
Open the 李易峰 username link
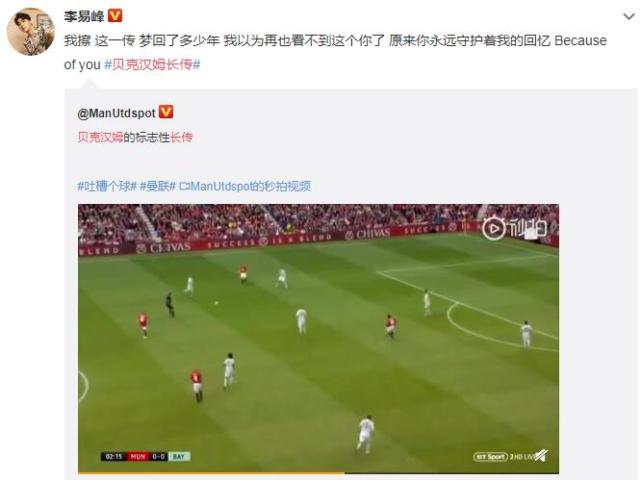[84, 16]
